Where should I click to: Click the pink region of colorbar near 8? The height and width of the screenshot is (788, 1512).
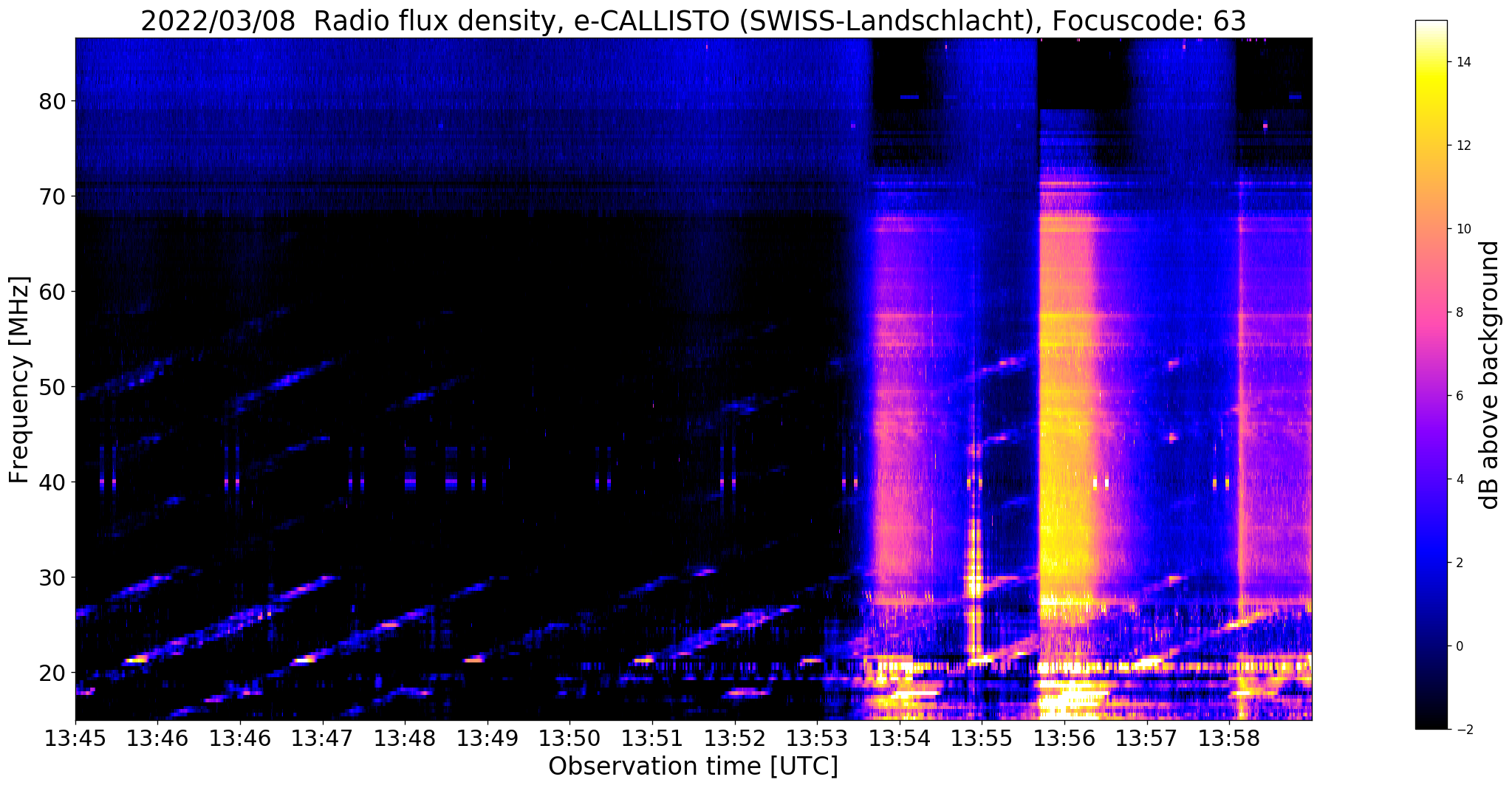[1431, 312]
